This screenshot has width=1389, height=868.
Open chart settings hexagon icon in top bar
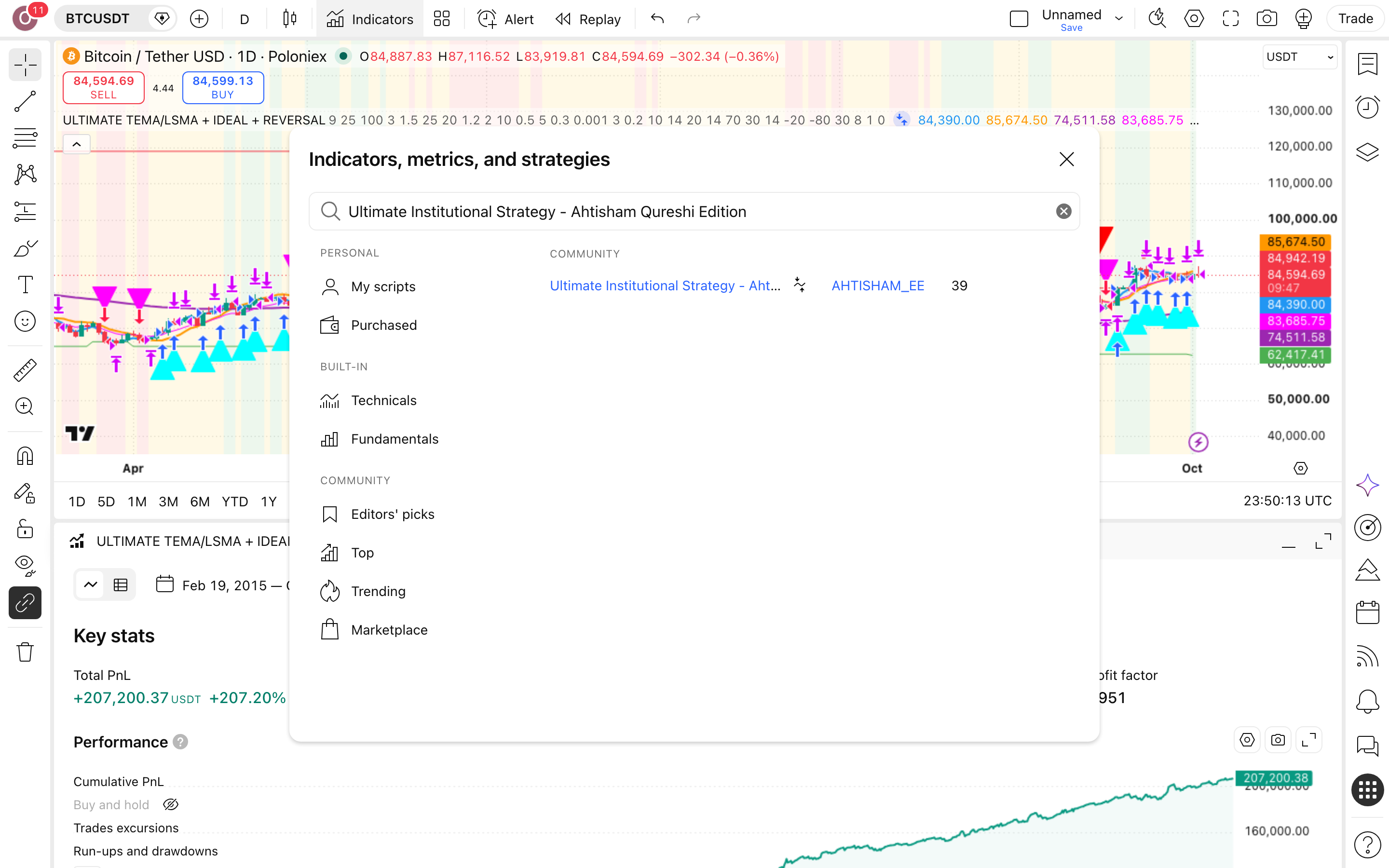pyautogui.click(x=1193, y=19)
